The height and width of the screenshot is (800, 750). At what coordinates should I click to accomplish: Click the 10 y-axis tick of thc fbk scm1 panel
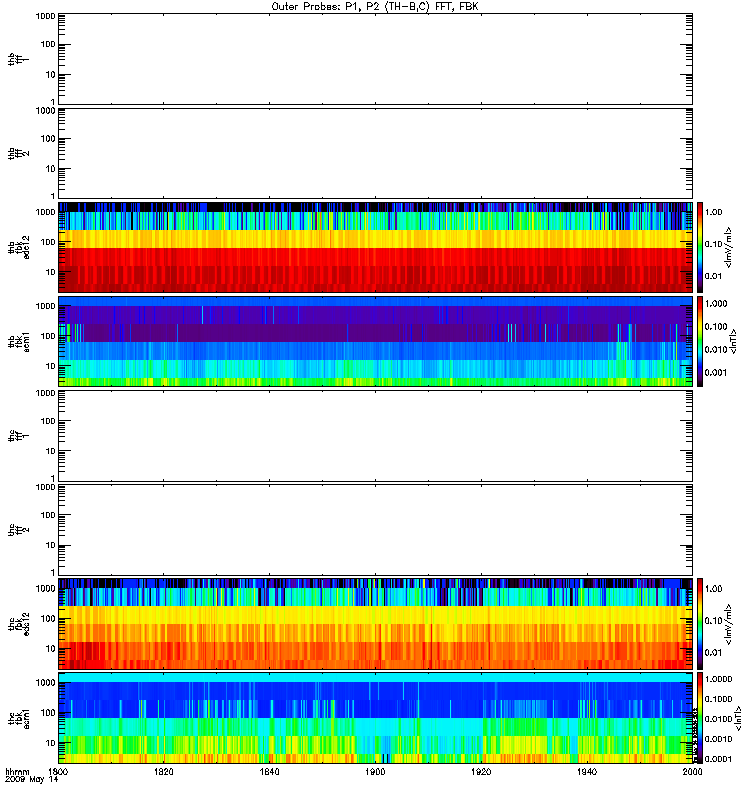click(x=50, y=743)
